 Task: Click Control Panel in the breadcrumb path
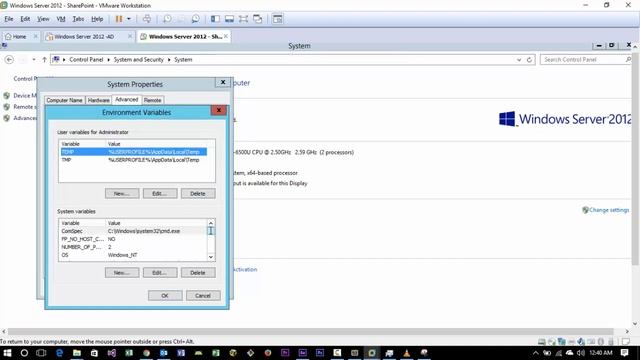(x=86, y=60)
